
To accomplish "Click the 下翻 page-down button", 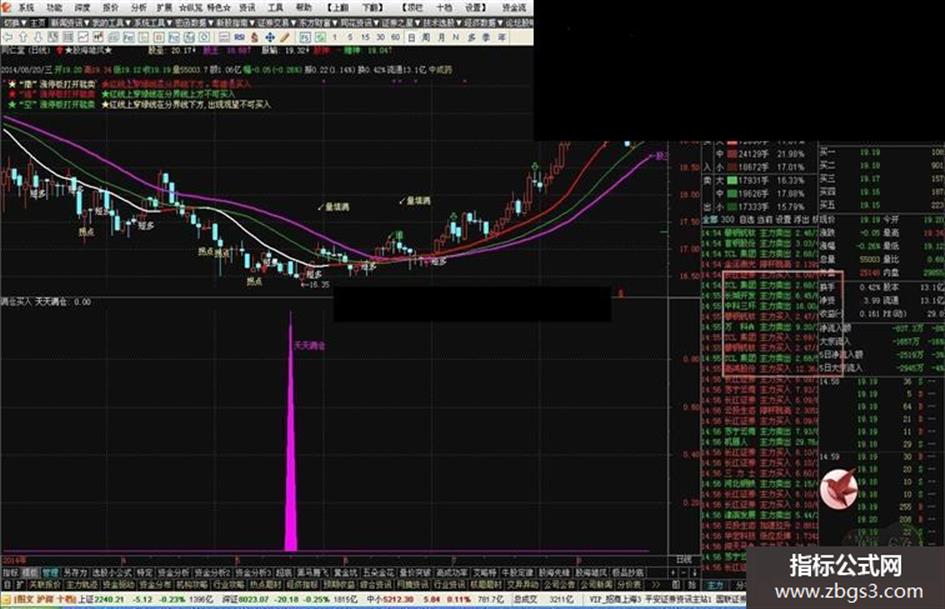I will tap(371, 7).
